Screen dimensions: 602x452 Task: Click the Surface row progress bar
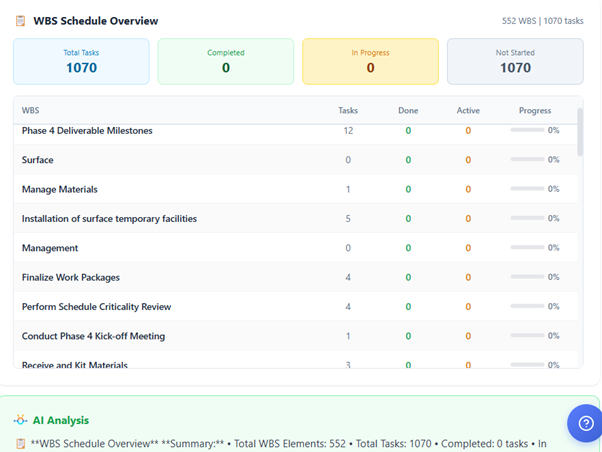[x=527, y=160]
